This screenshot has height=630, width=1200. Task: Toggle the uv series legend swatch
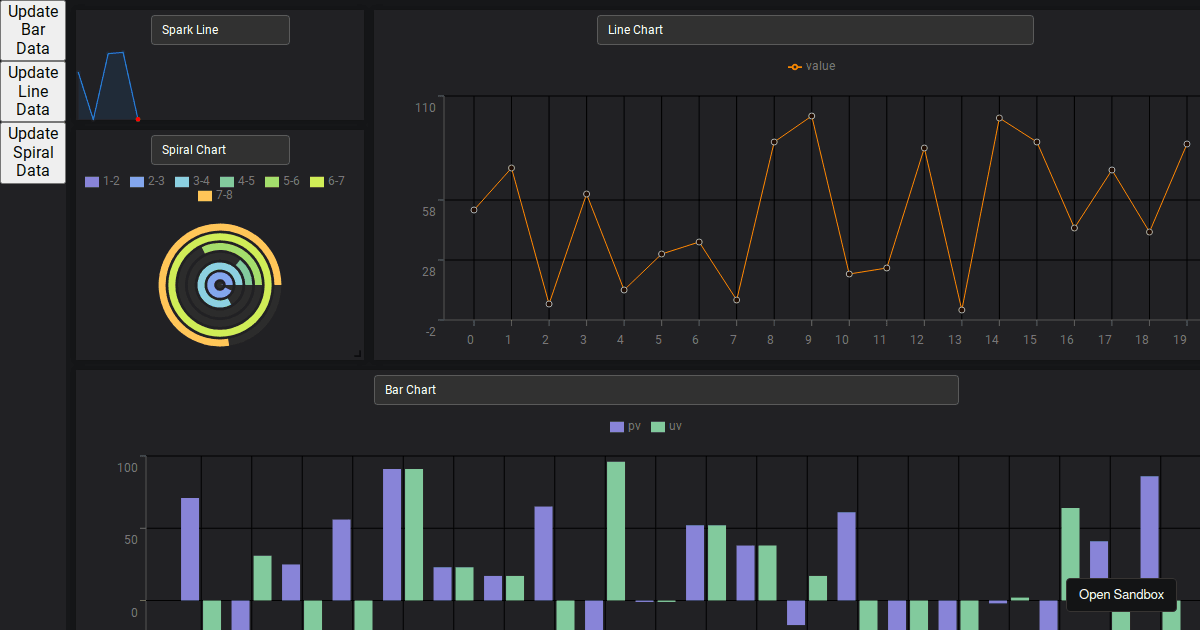point(658,427)
